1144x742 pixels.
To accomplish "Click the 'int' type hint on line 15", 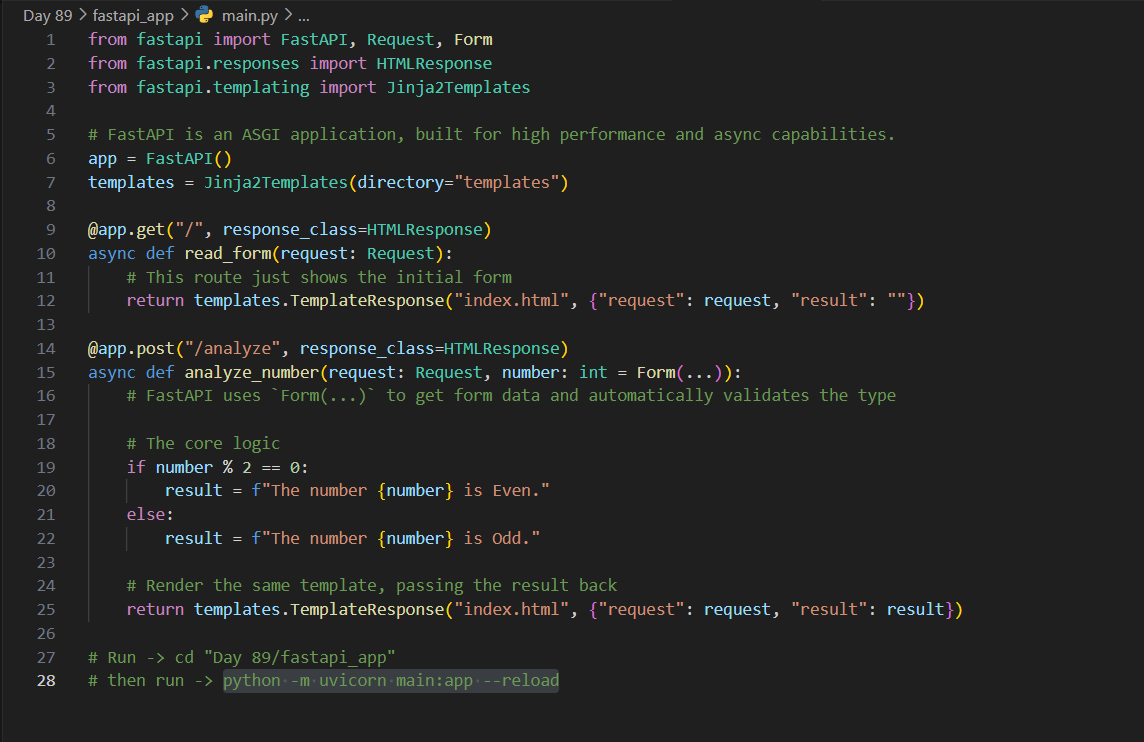I will [x=593, y=372].
